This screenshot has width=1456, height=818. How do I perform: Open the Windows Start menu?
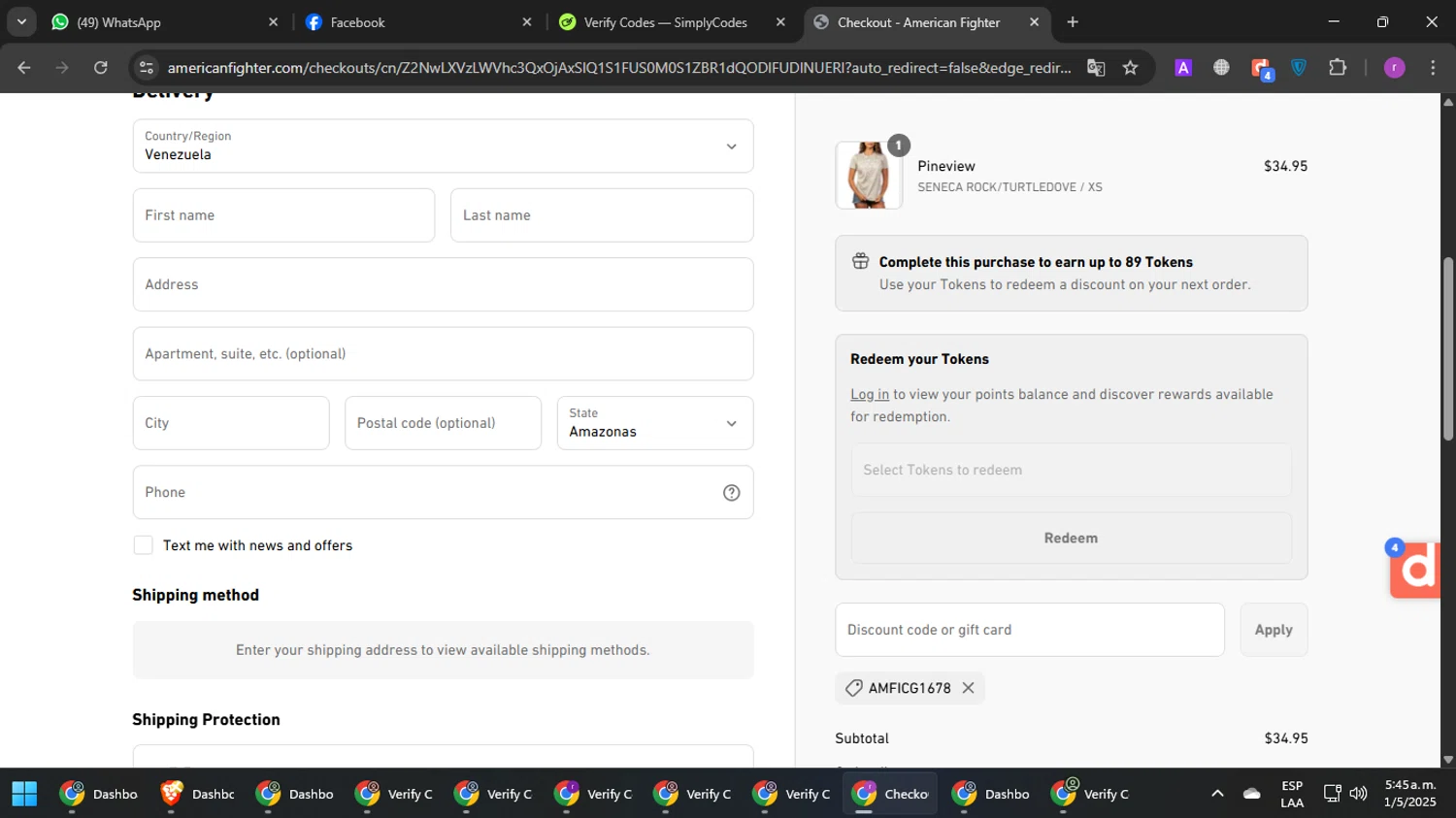[24, 794]
